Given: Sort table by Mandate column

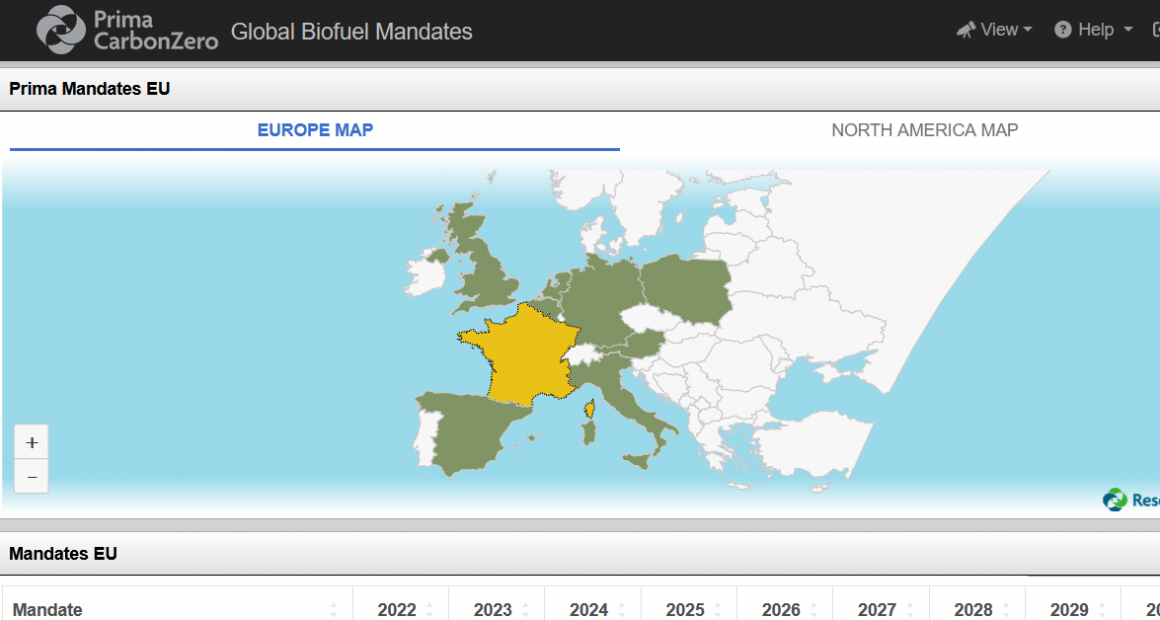Looking at the screenshot, I should pos(333,610).
